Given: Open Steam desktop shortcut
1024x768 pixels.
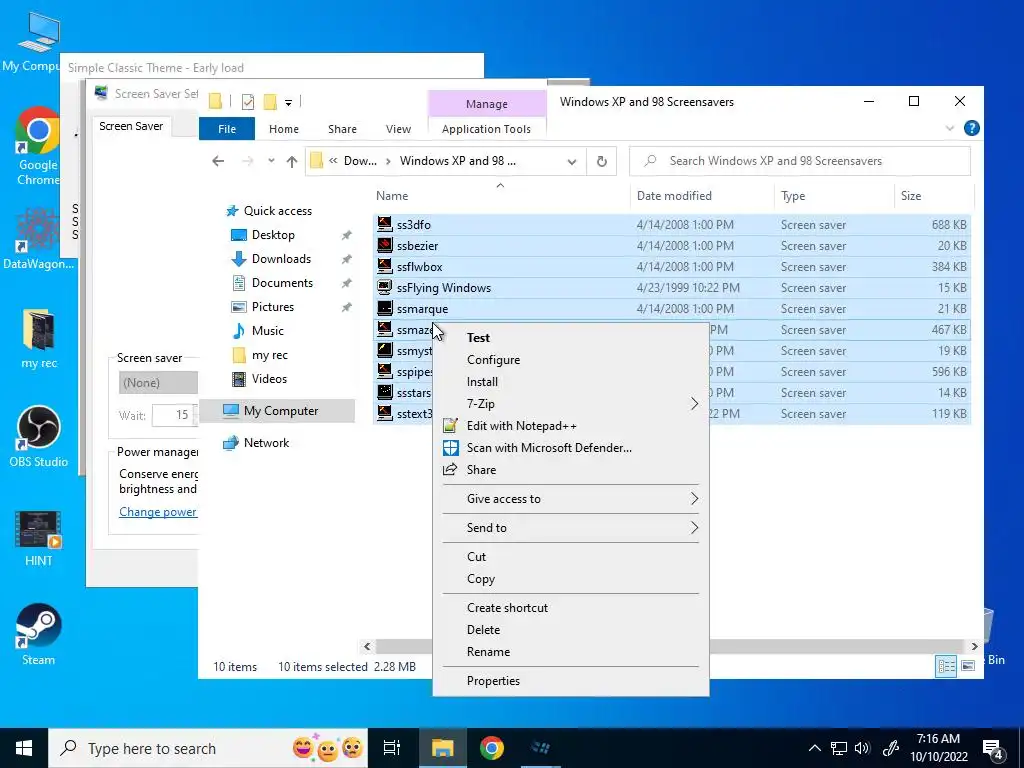Looking at the screenshot, I should pyautogui.click(x=38, y=634).
